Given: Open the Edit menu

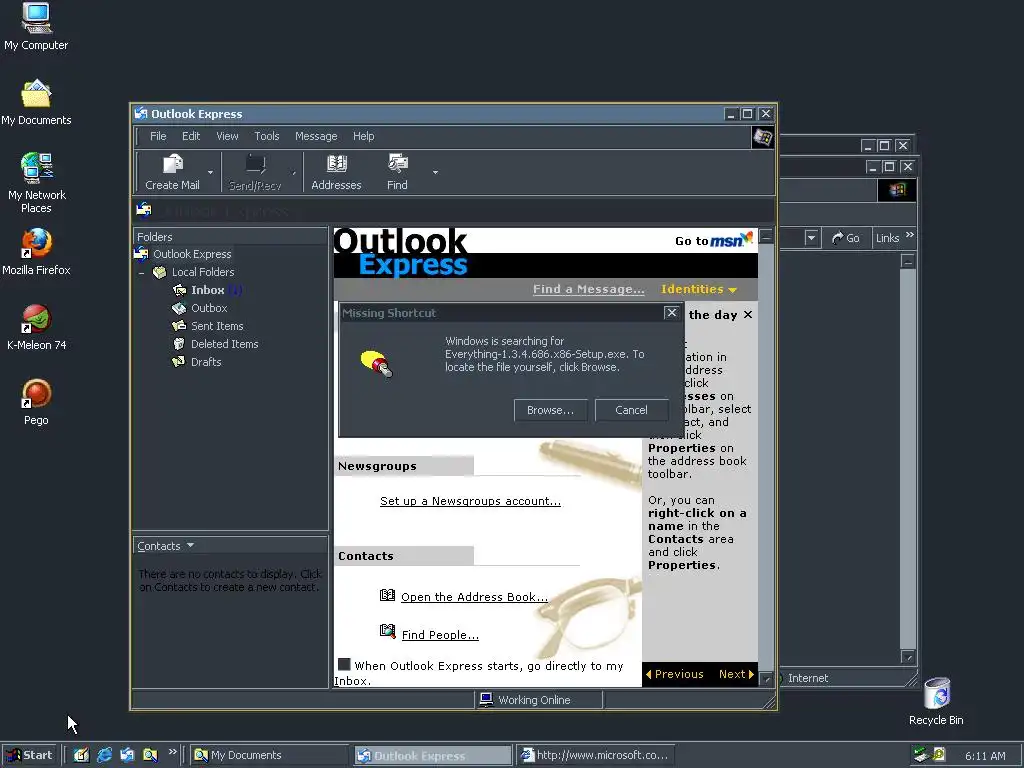Looking at the screenshot, I should pyautogui.click(x=191, y=136).
